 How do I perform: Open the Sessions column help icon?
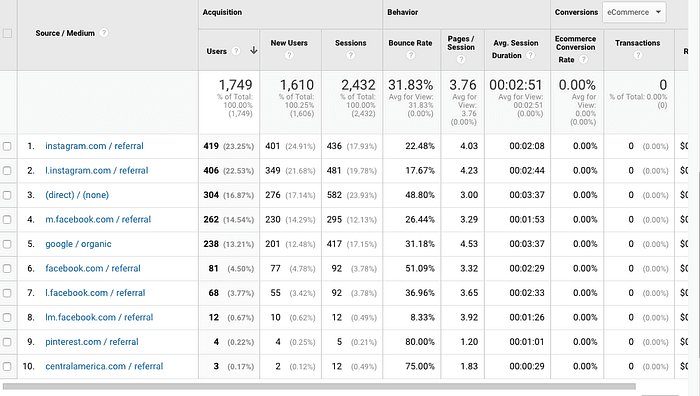(x=351, y=55)
